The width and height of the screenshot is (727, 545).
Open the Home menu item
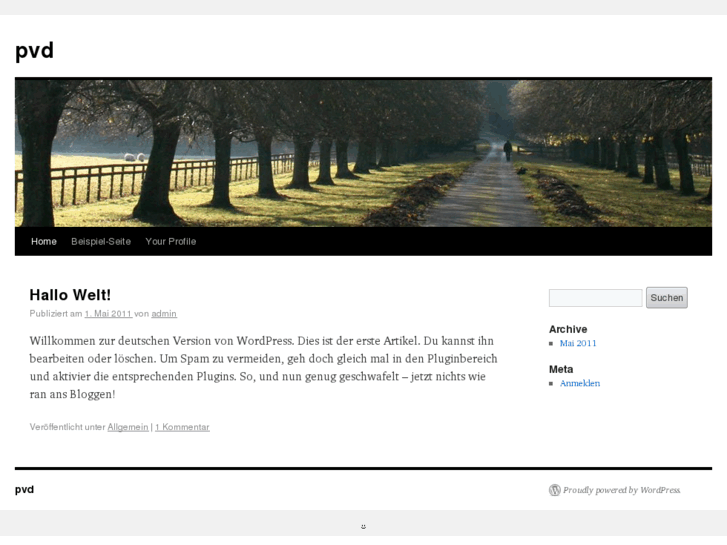(44, 241)
